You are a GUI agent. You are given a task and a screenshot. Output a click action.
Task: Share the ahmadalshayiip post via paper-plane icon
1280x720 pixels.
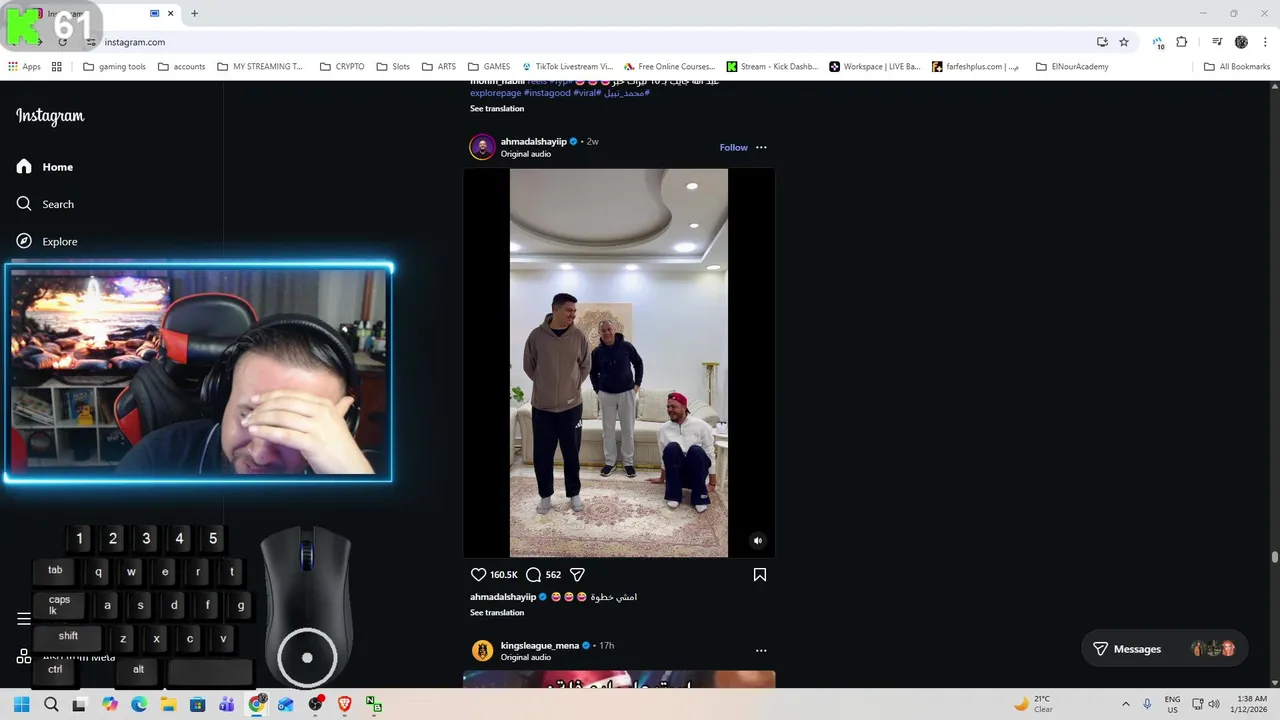click(x=577, y=575)
